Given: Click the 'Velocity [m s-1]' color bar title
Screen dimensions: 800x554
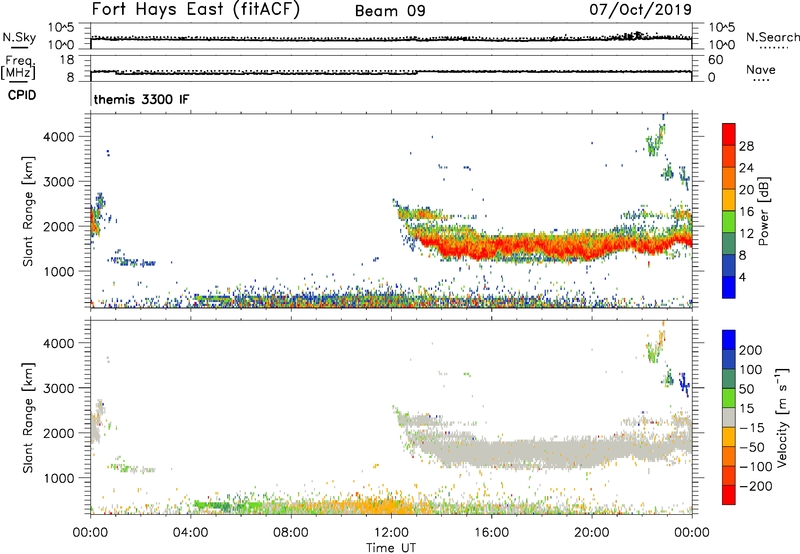Looking at the screenshot, I should [x=782, y=417].
